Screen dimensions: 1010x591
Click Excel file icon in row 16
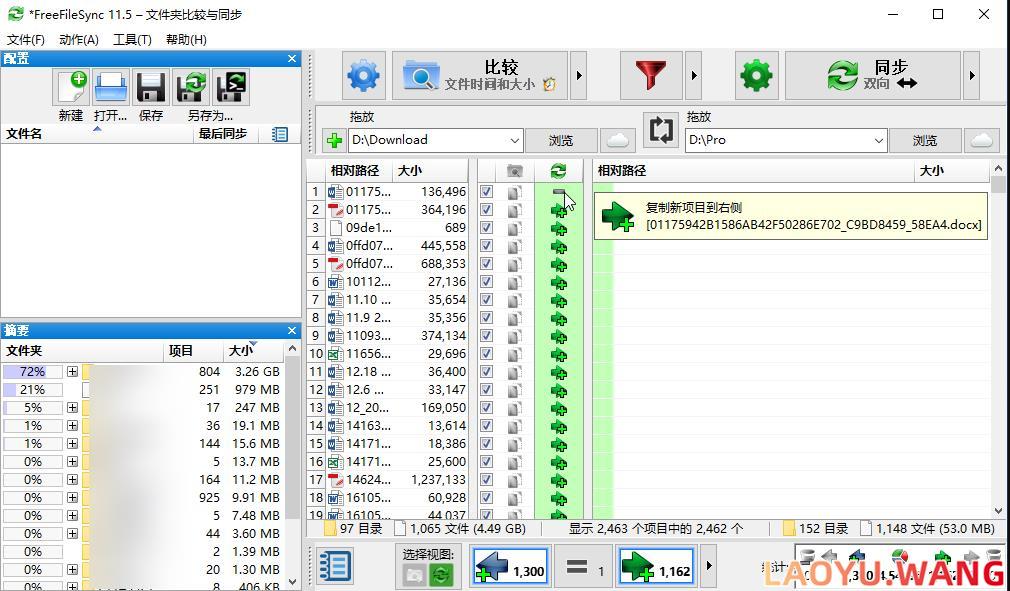tap(335, 462)
